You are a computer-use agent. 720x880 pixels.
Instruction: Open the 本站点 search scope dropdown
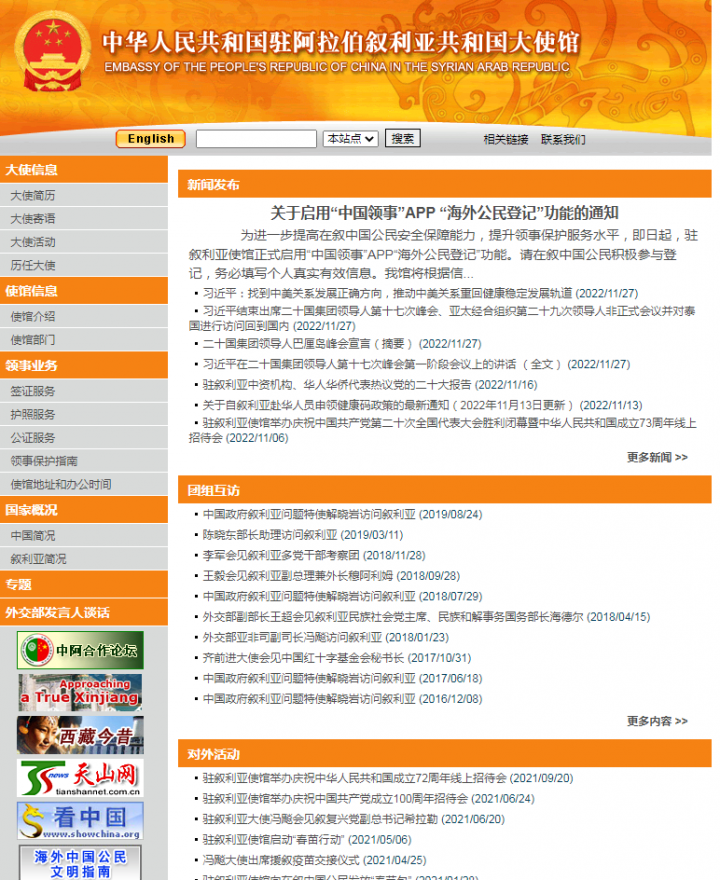click(350, 139)
